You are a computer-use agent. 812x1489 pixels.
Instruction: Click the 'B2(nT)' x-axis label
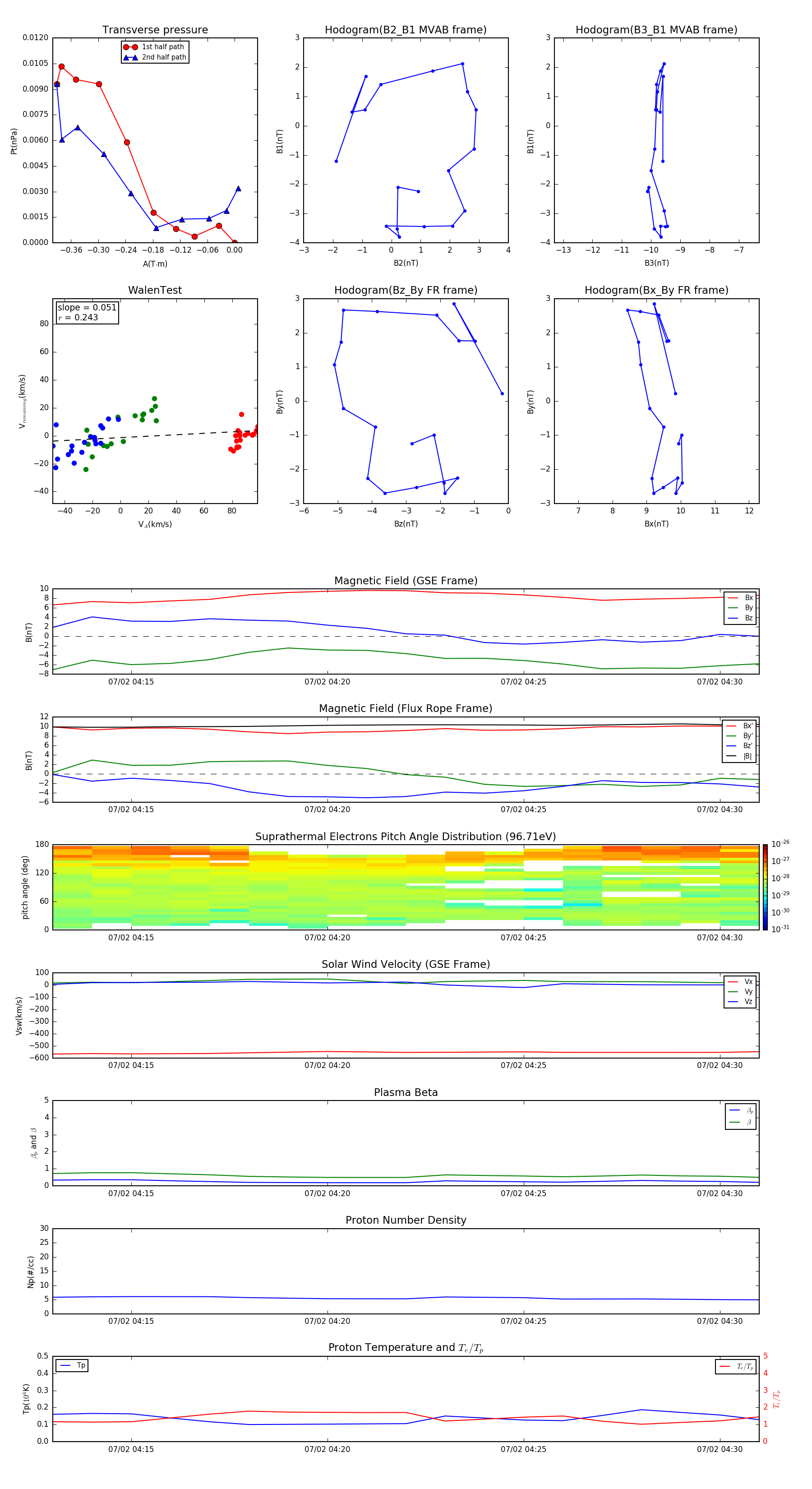(406, 263)
